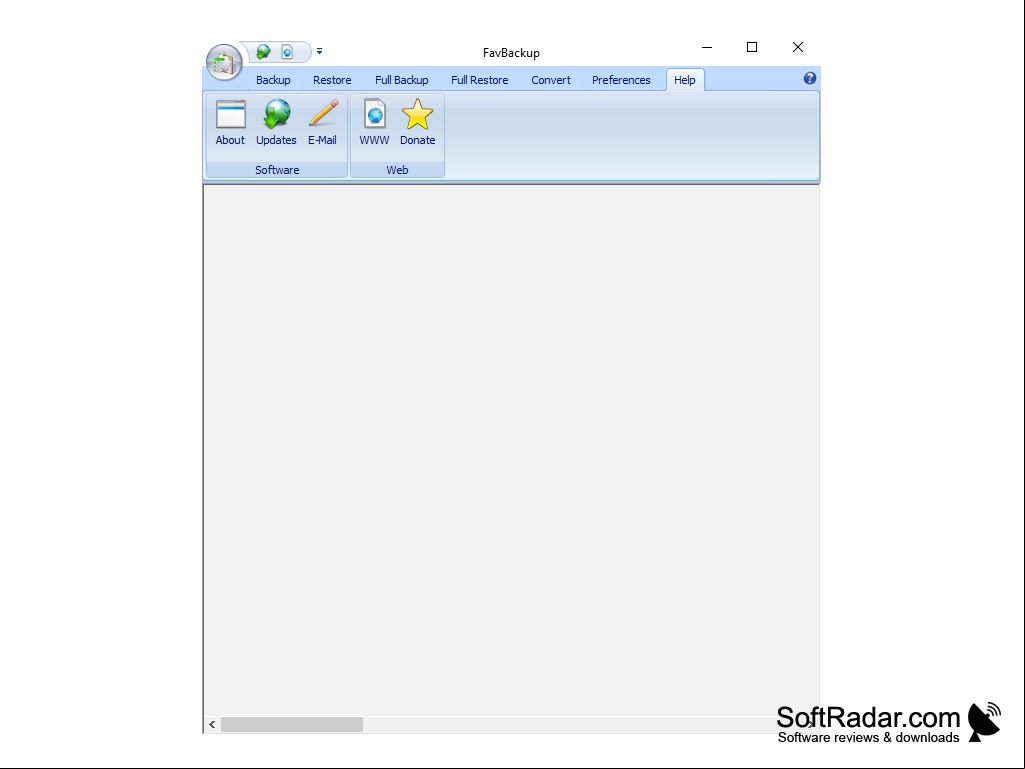This screenshot has width=1025, height=769.
Task: Switch to the Restore tab
Action: pos(332,80)
